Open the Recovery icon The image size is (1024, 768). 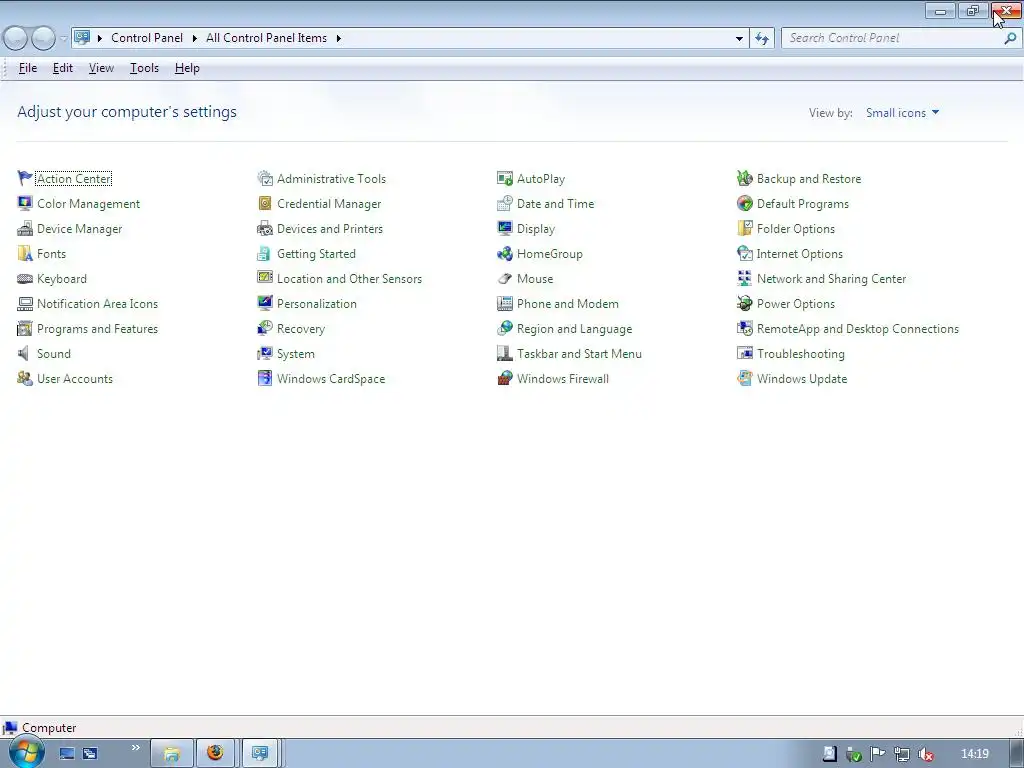point(264,328)
